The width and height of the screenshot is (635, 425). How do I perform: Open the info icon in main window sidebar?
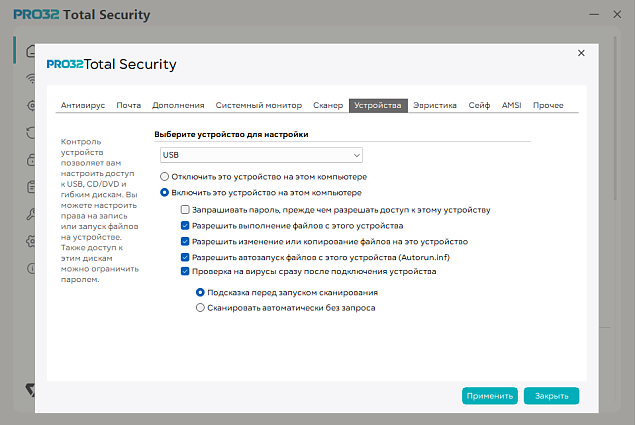coord(31,268)
